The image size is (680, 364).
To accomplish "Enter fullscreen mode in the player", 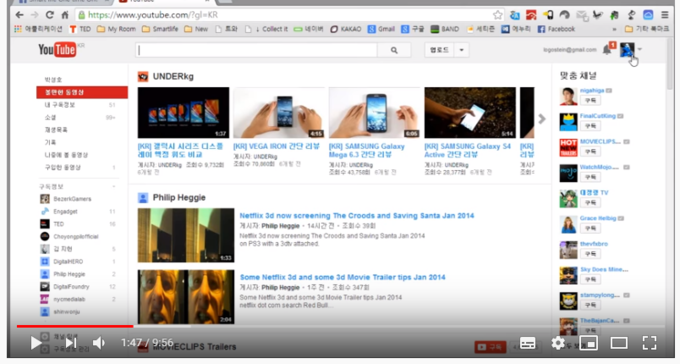I will [x=649, y=343].
